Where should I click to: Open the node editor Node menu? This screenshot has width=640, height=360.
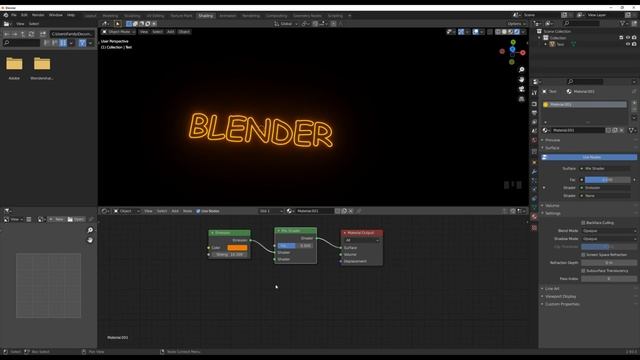tap(187, 211)
